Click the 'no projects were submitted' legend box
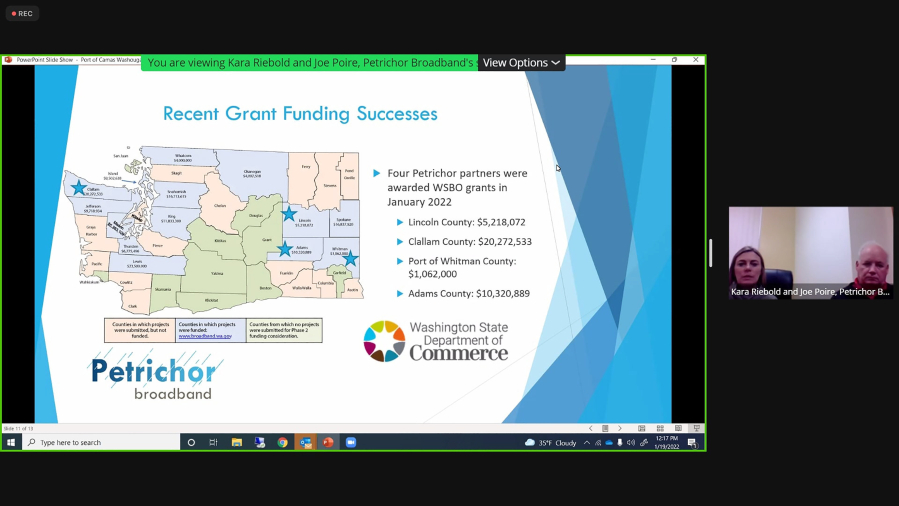 coord(284,330)
